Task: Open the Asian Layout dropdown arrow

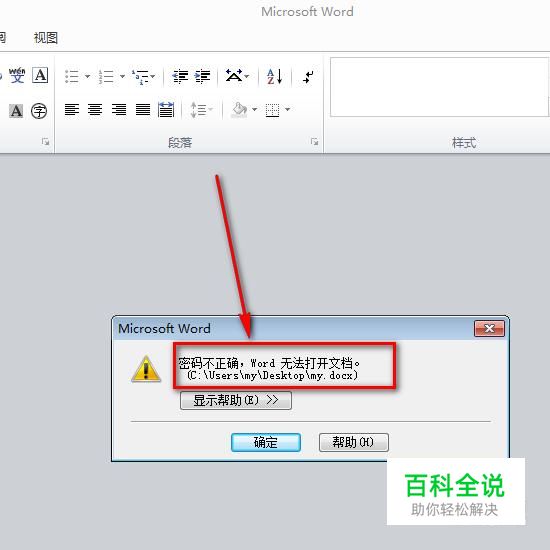Action: click(x=247, y=76)
